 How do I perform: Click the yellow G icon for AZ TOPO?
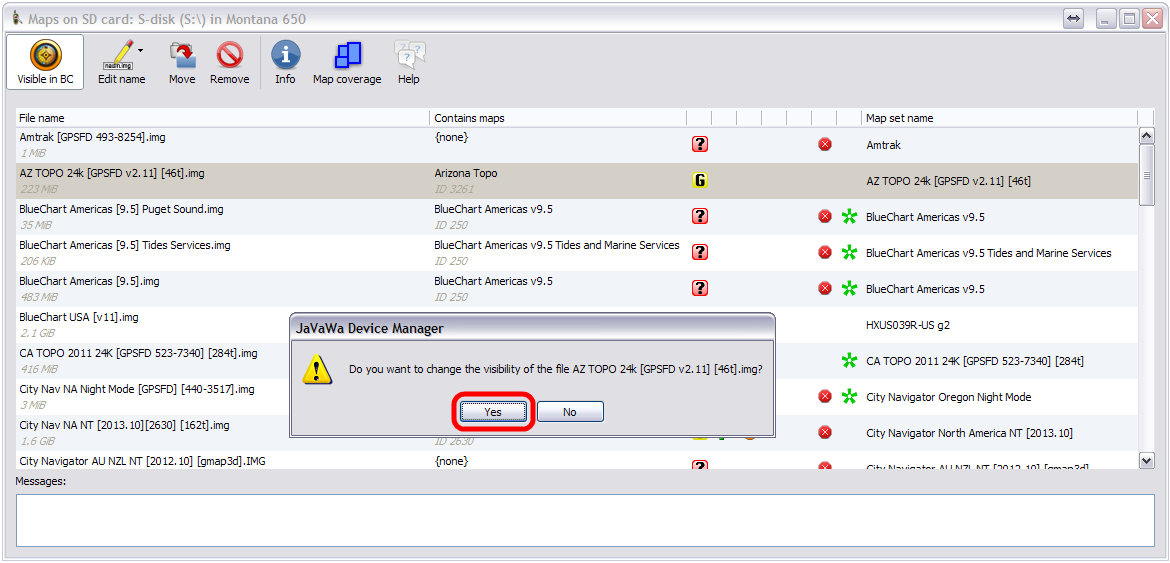click(x=700, y=180)
